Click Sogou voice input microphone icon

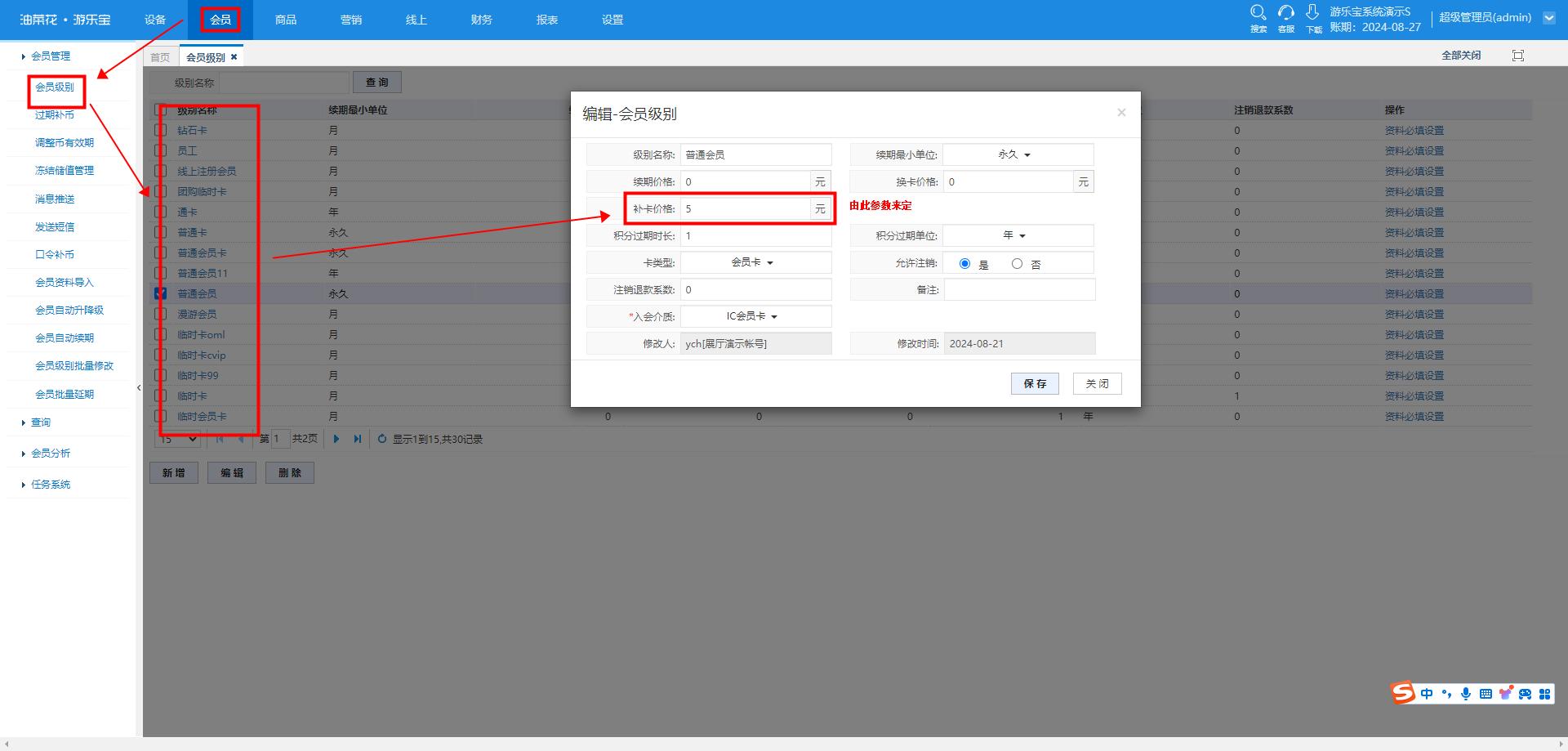(x=1466, y=694)
